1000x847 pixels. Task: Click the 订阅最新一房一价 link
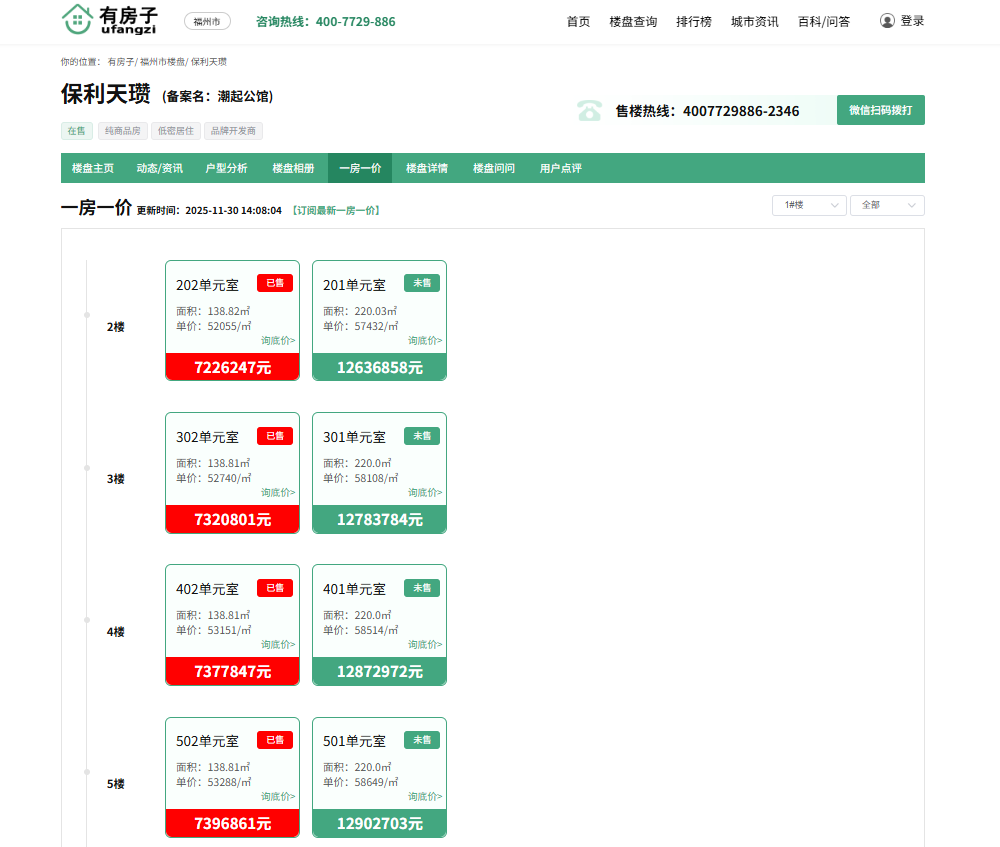(x=336, y=211)
